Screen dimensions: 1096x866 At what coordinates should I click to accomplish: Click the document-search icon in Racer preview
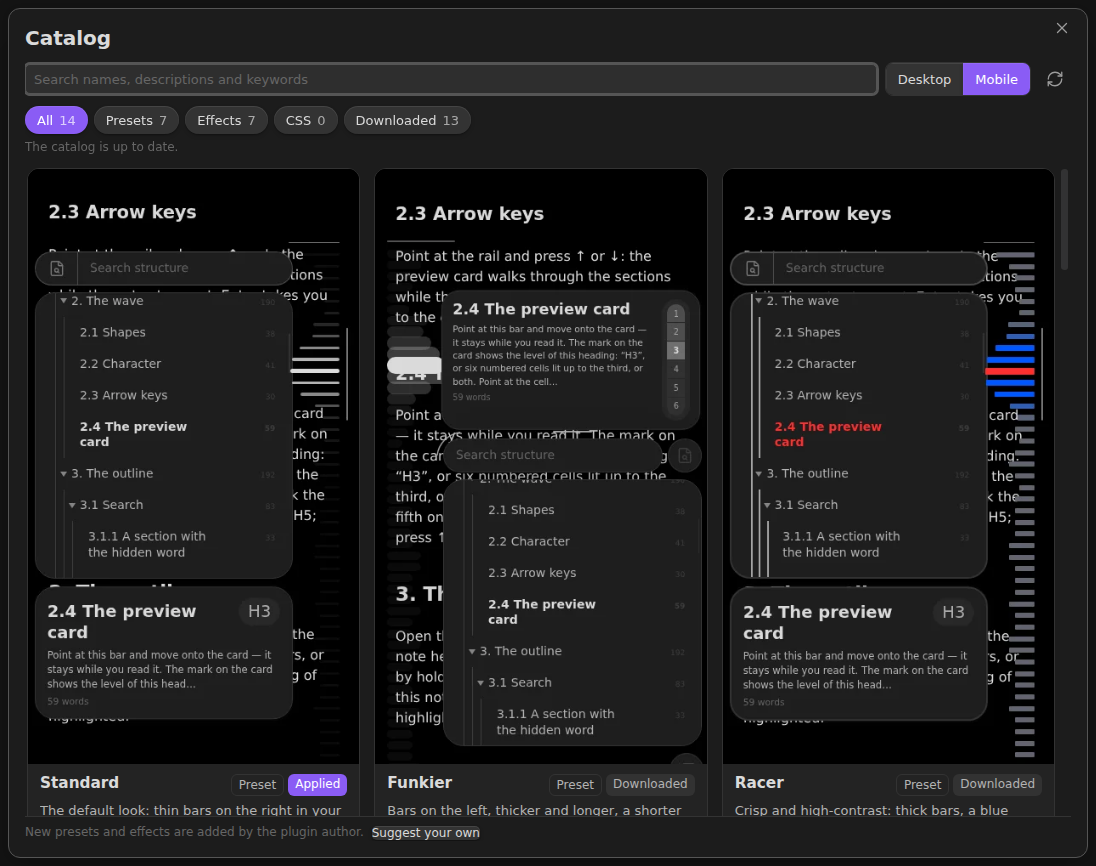(x=753, y=268)
